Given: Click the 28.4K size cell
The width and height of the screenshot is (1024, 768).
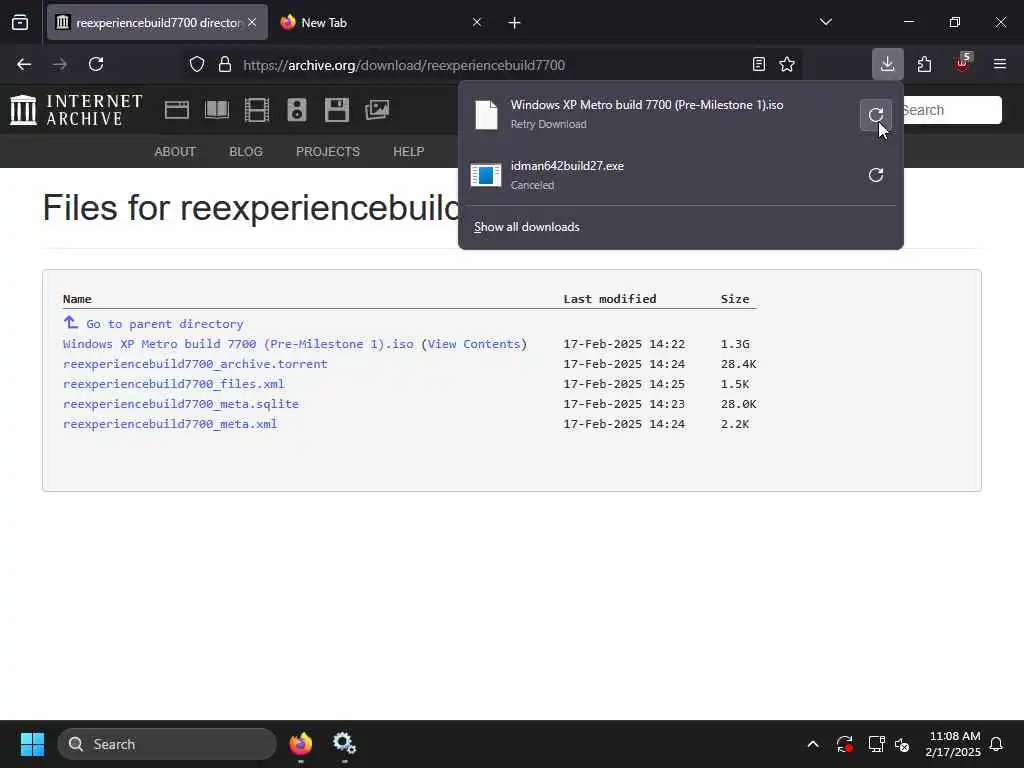Looking at the screenshot, I should pos(738,364).
